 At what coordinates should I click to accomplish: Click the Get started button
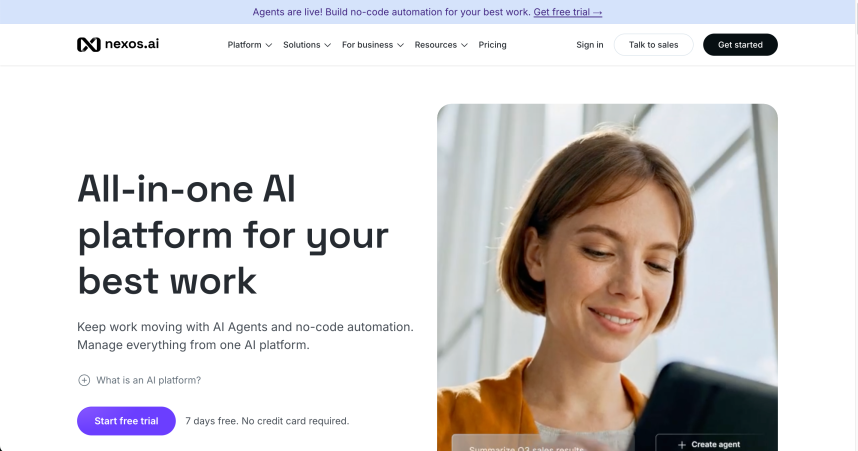[740, 45]
